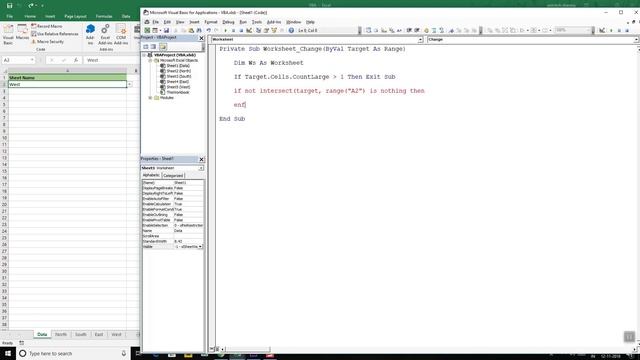The height and width of the screenshot is (360, 640).
Task: Open the Tools menu in VBA editor
Action: pyautogui.click(x=257, y=22)
